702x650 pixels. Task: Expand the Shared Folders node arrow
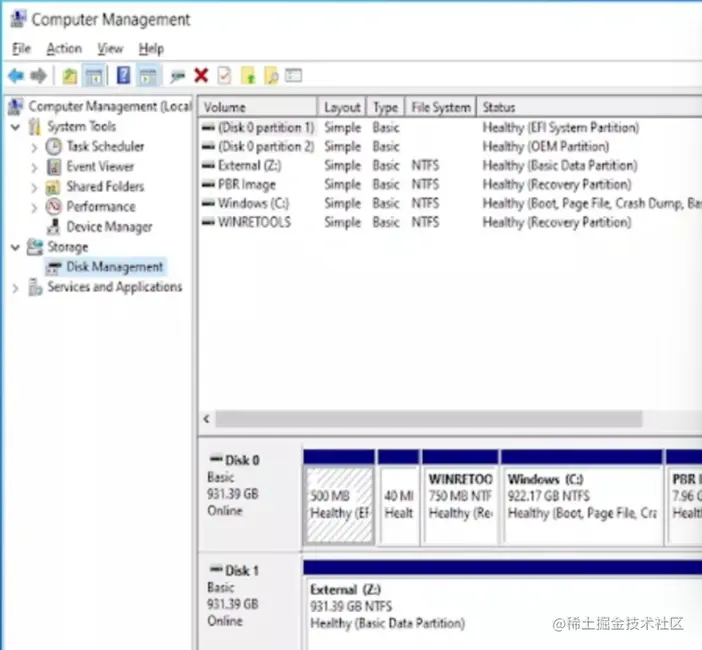[34, 187]
